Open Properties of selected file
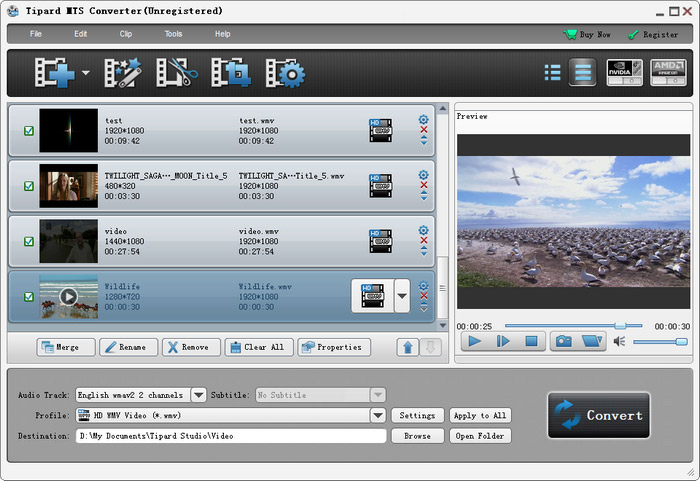The width and height of the screenshot is (700, 481). coord(334,347)
